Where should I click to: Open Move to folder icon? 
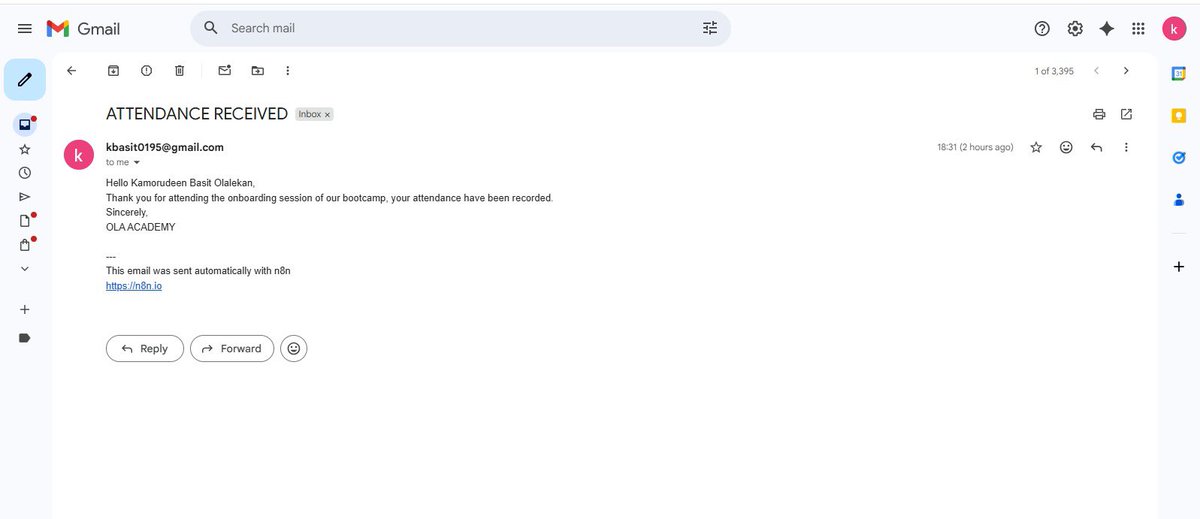coord(257,71)
